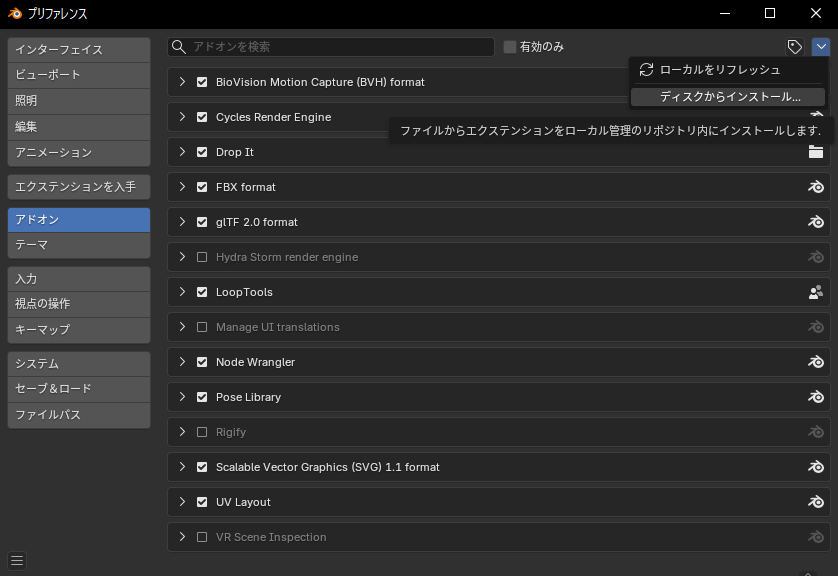Expand the glTF 2.0 format add-on details
The height and width of the screenshot is (576, 838).
click(182, 222)
